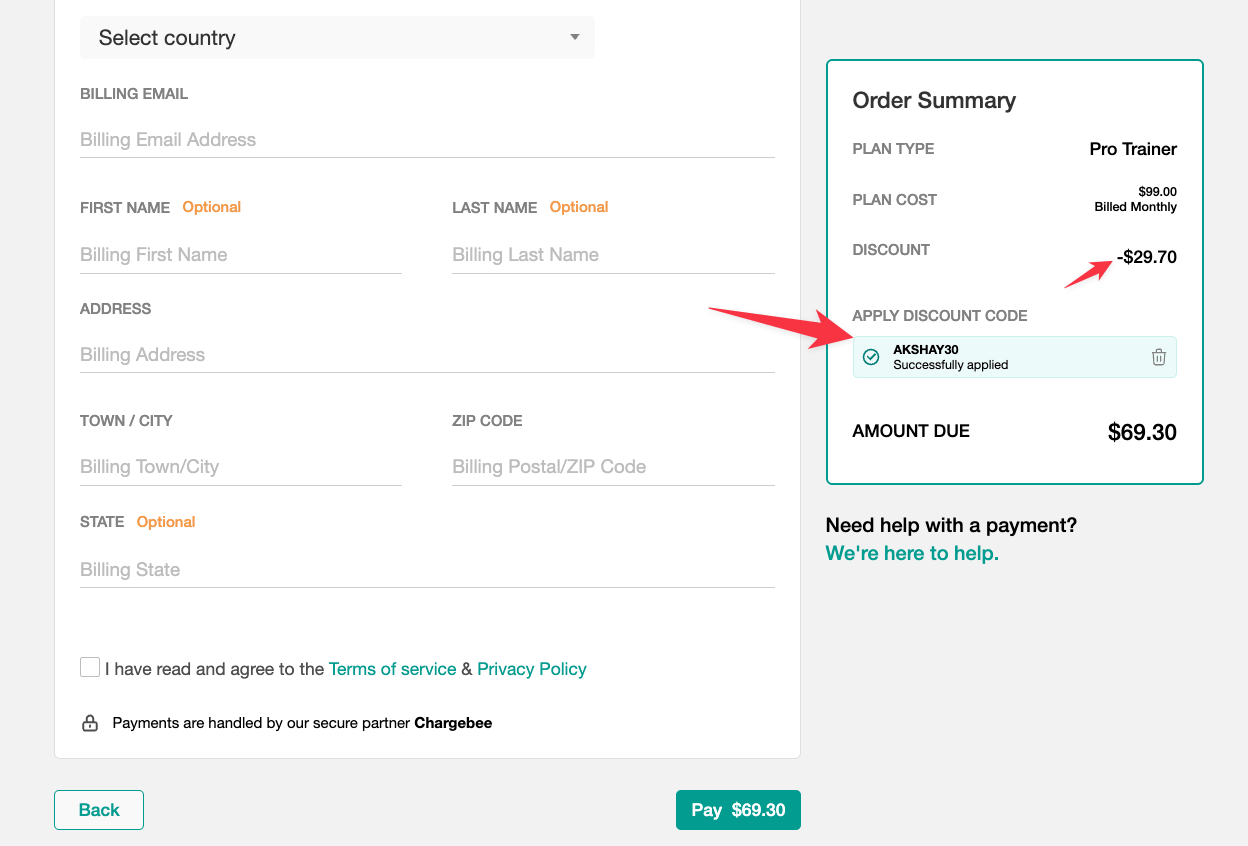1248x846 pixels.
Task: Click the Billed Monthly text
Action: (1136, 207)
